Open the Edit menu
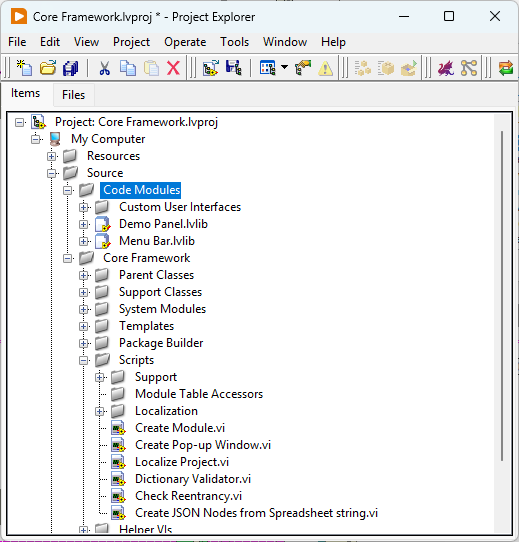 click(50, 42)
